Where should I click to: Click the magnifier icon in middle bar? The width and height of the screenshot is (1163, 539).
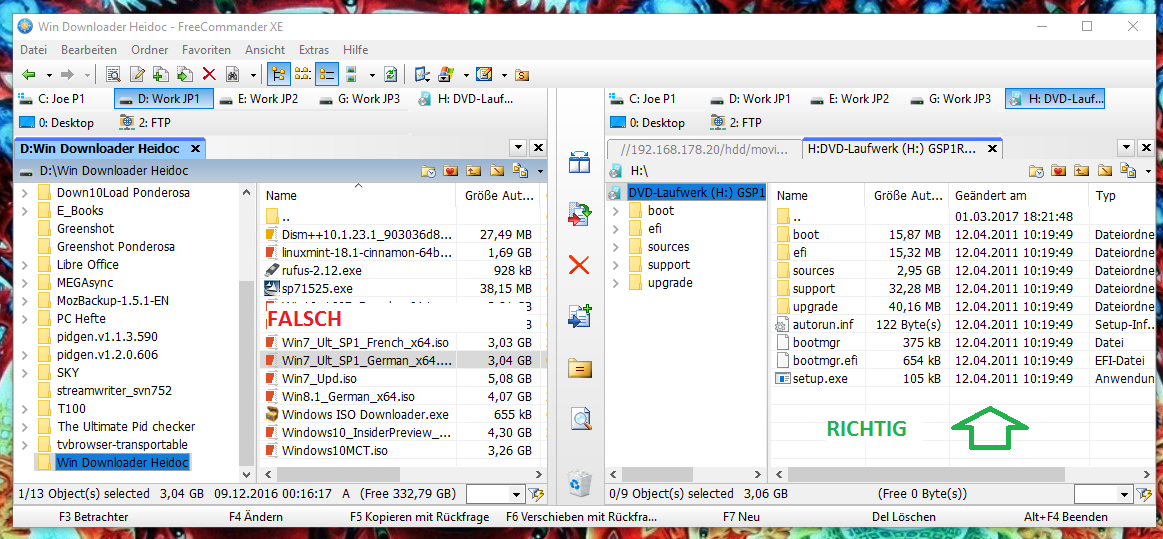click(x=579, y=419)
